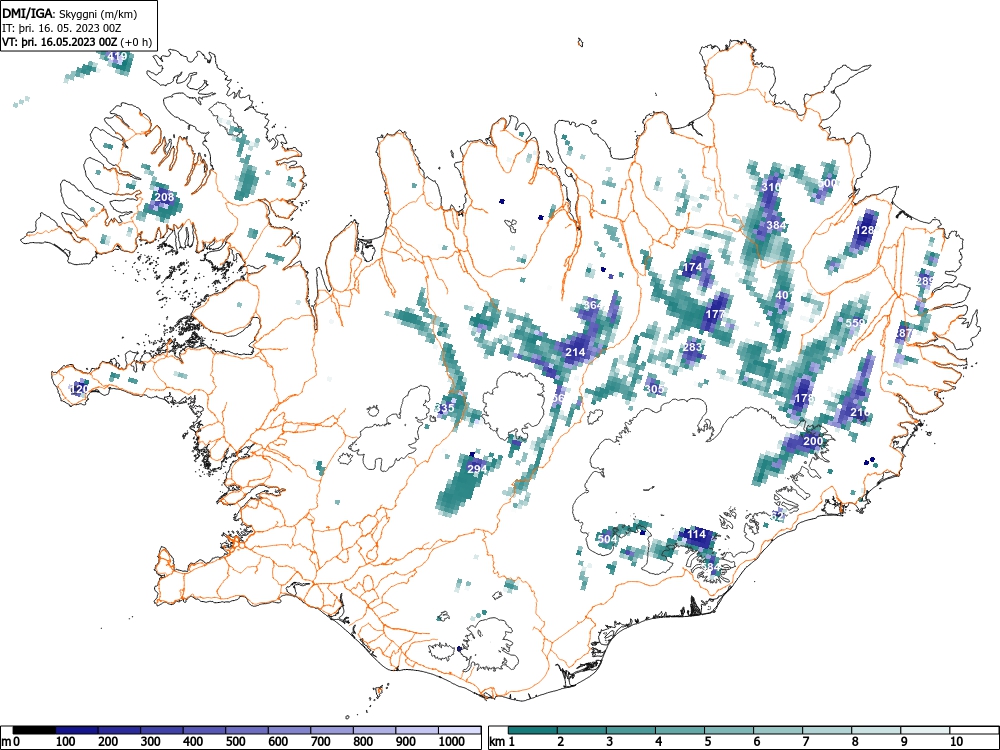This screenshot has height=750, width=1000.
Task: Click the 300 tick on the m legend
Action: coord(151,742)
